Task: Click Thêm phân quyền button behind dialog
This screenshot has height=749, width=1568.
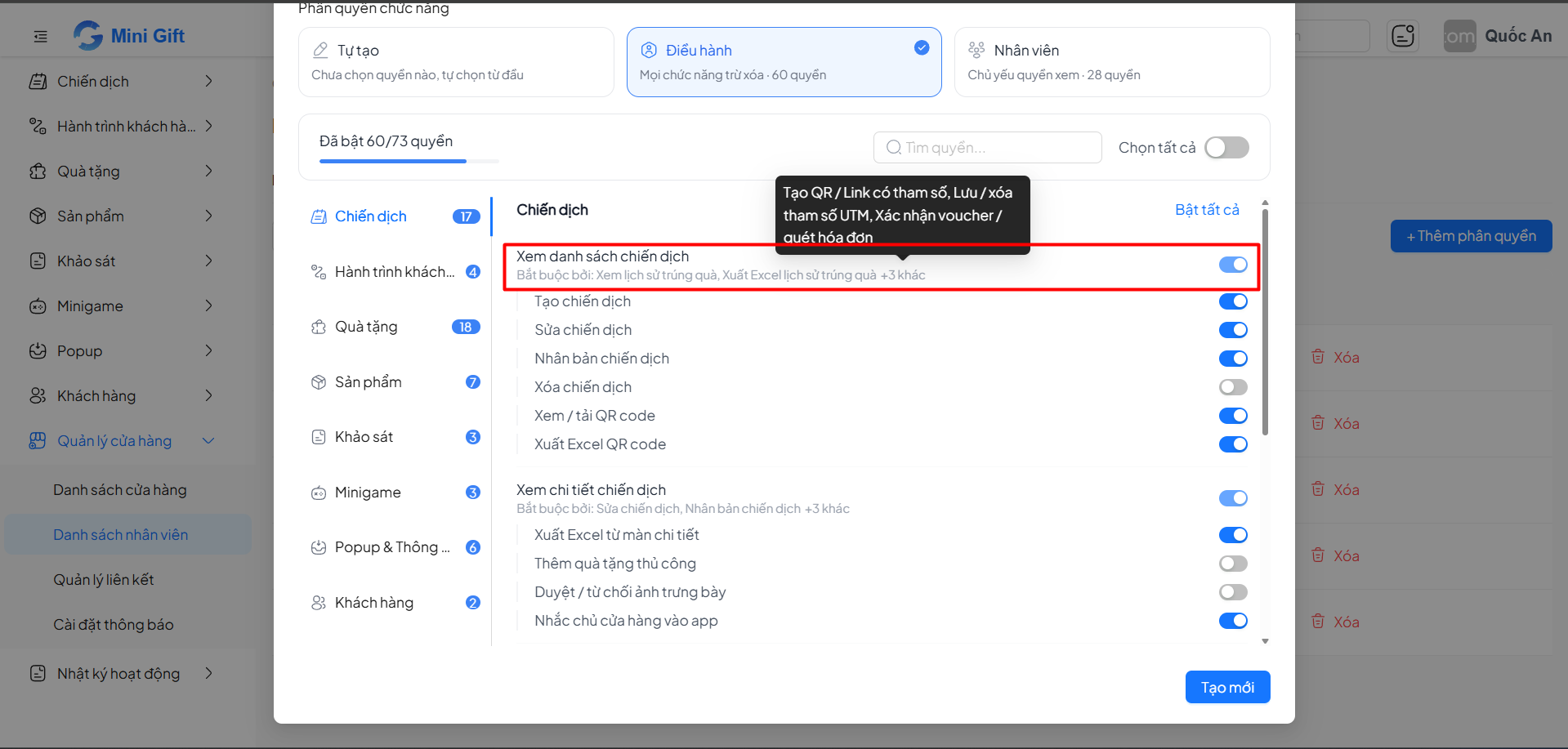Action: pyautogui.click(x=1471, y=236)
